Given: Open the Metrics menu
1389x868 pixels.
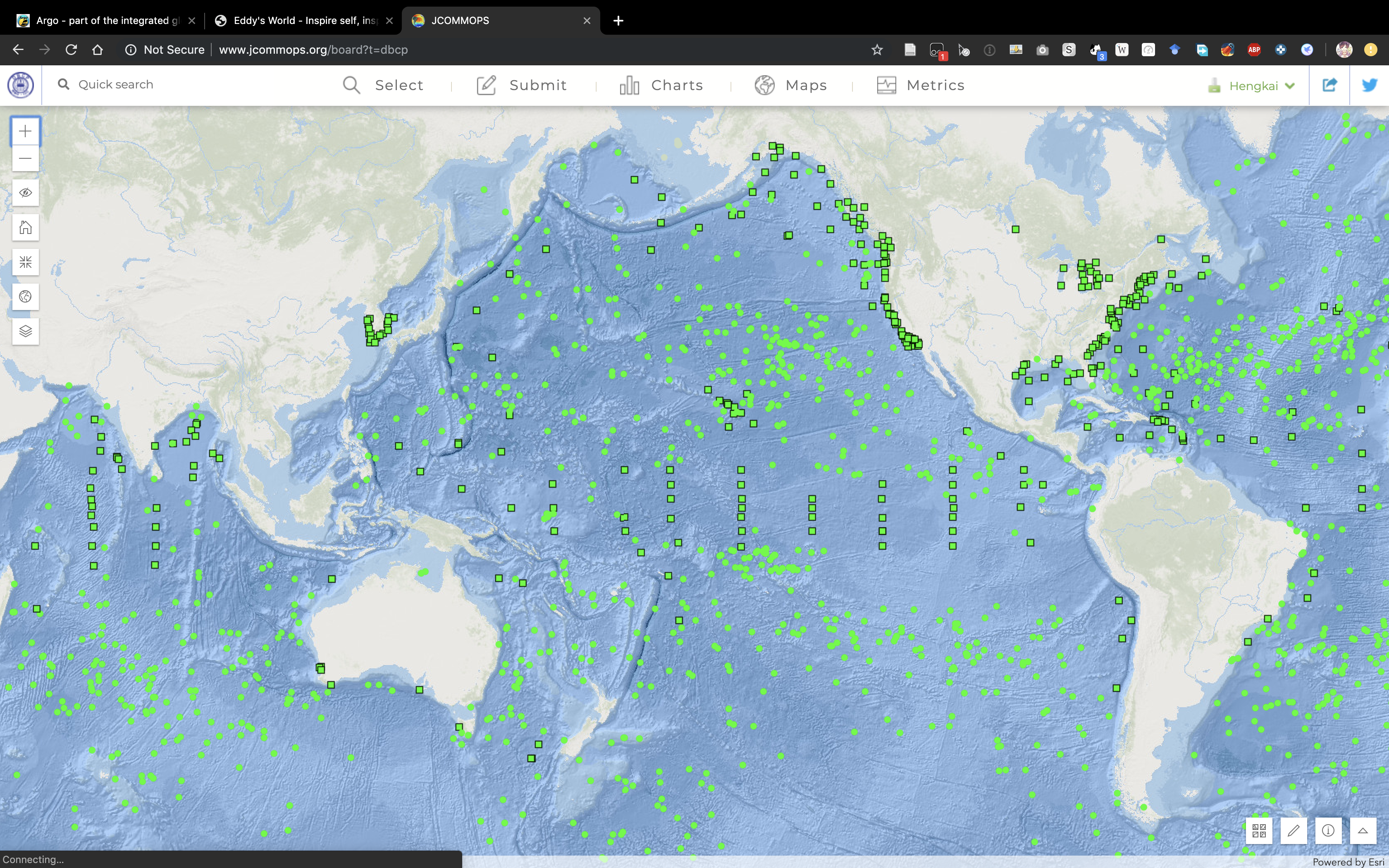Looking at the screenshot, I should click(921, 85).
